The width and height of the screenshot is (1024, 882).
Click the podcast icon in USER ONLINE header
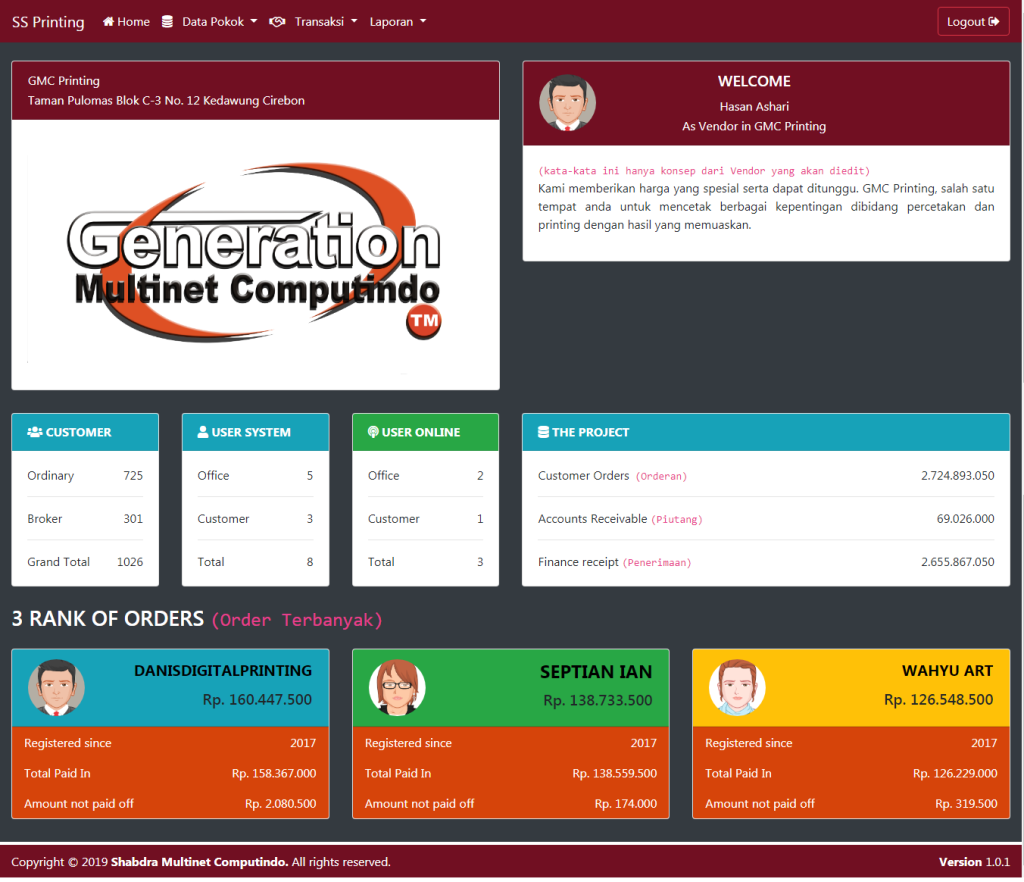point(373,432)
